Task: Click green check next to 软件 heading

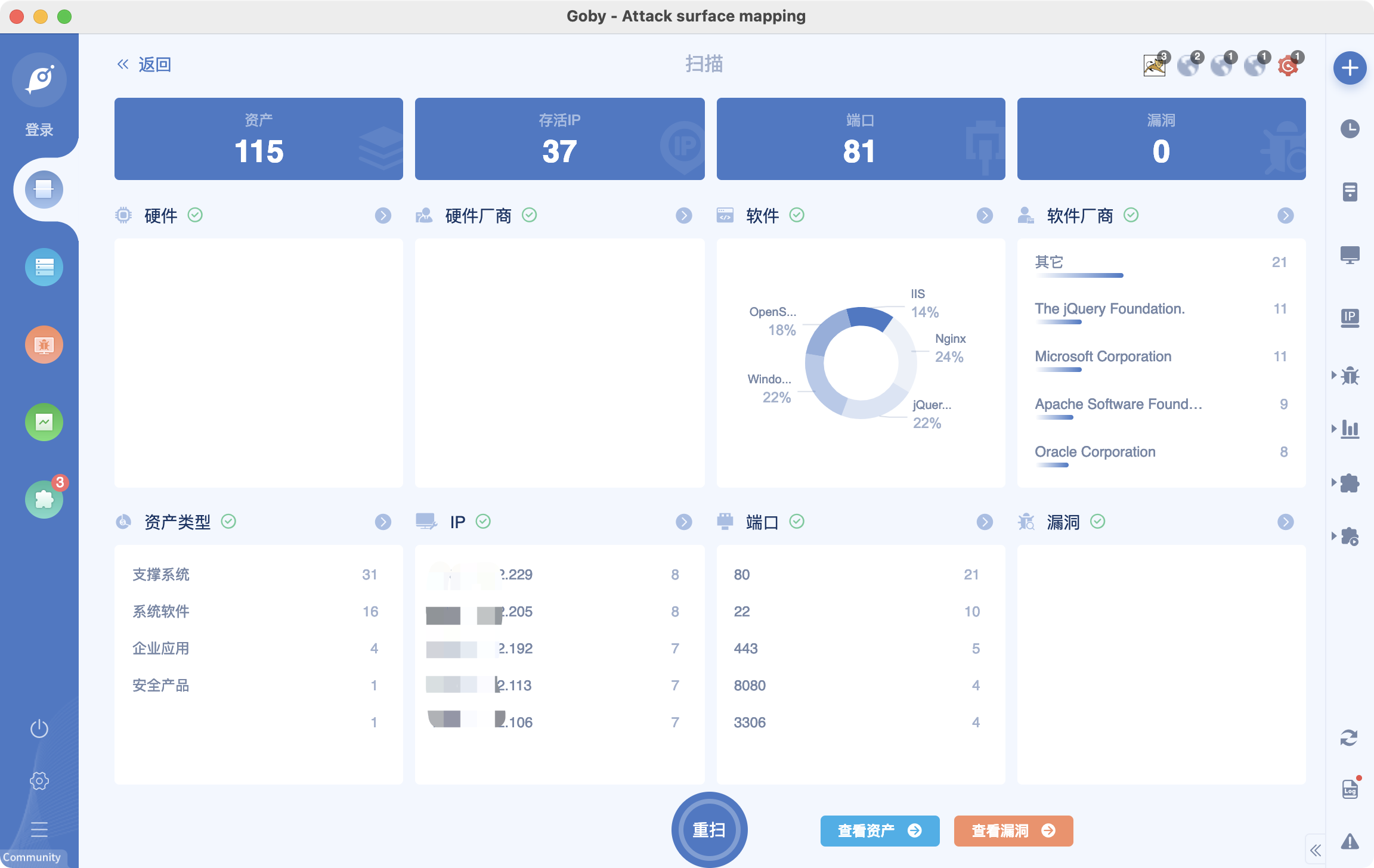Action: pos(797,215)
